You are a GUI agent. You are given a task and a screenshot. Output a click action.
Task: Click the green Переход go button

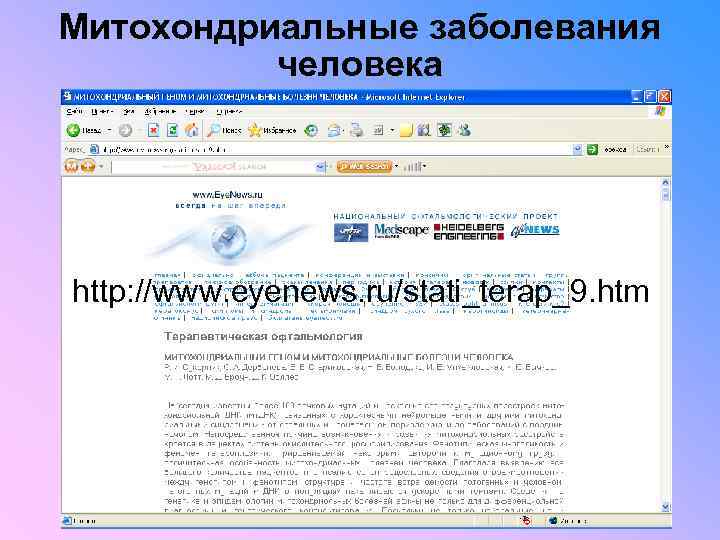(607, 149)
